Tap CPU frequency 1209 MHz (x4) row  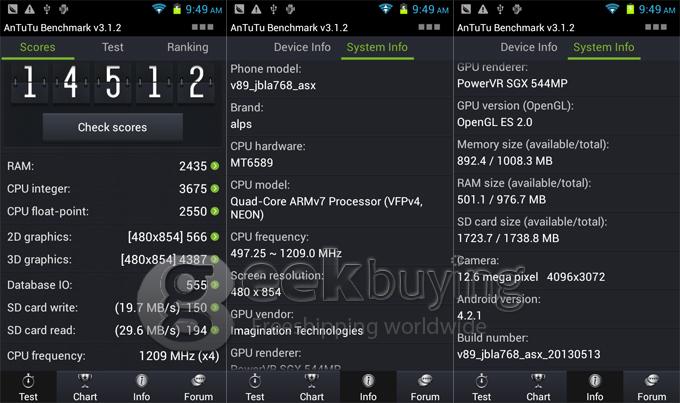113,356
